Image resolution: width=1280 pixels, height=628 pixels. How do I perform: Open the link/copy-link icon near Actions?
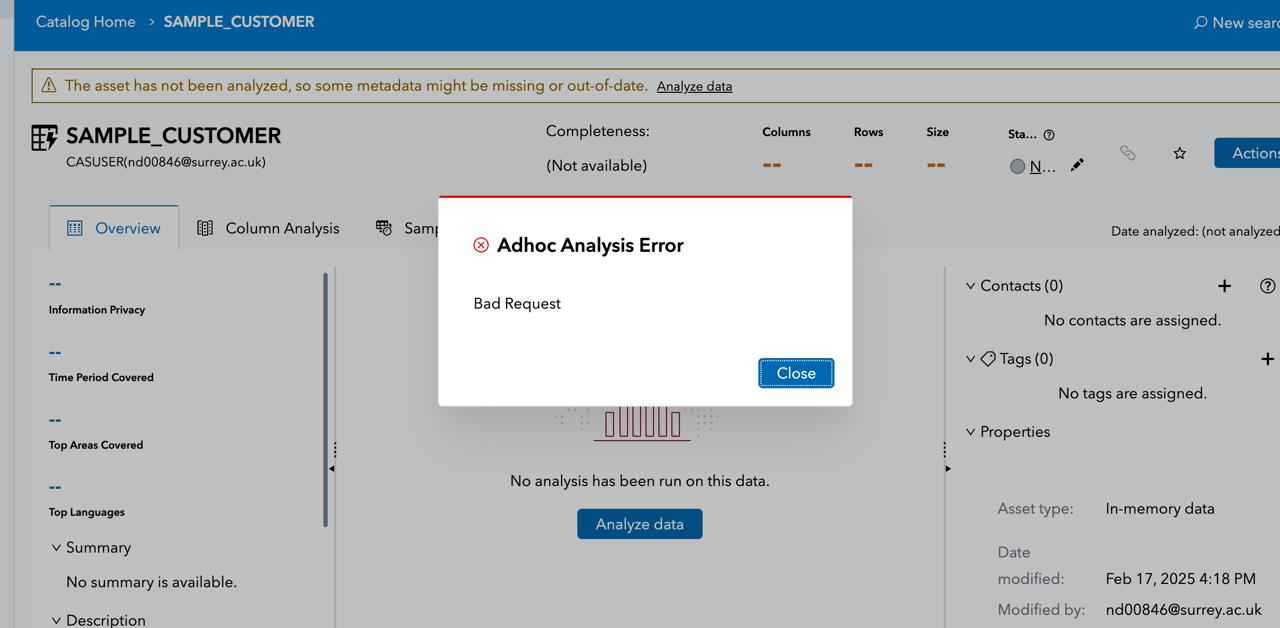[x=1128, y=153]
